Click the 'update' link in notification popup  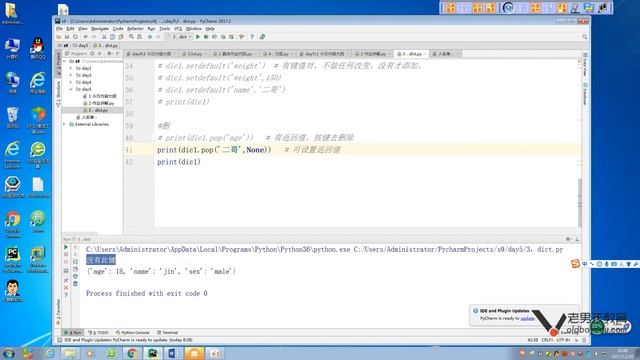[527, 318]
